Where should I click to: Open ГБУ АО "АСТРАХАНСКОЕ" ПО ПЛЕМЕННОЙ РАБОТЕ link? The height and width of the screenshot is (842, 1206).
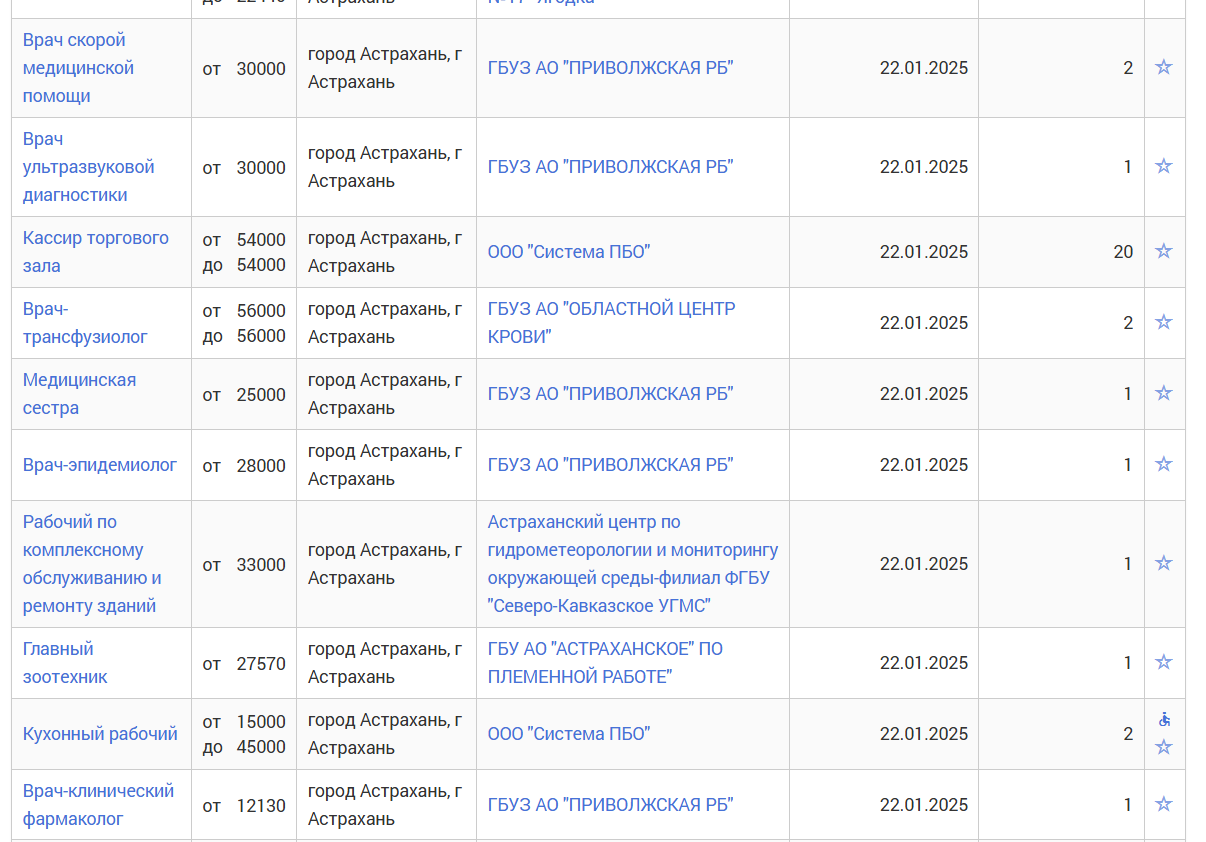coord(605,663)
